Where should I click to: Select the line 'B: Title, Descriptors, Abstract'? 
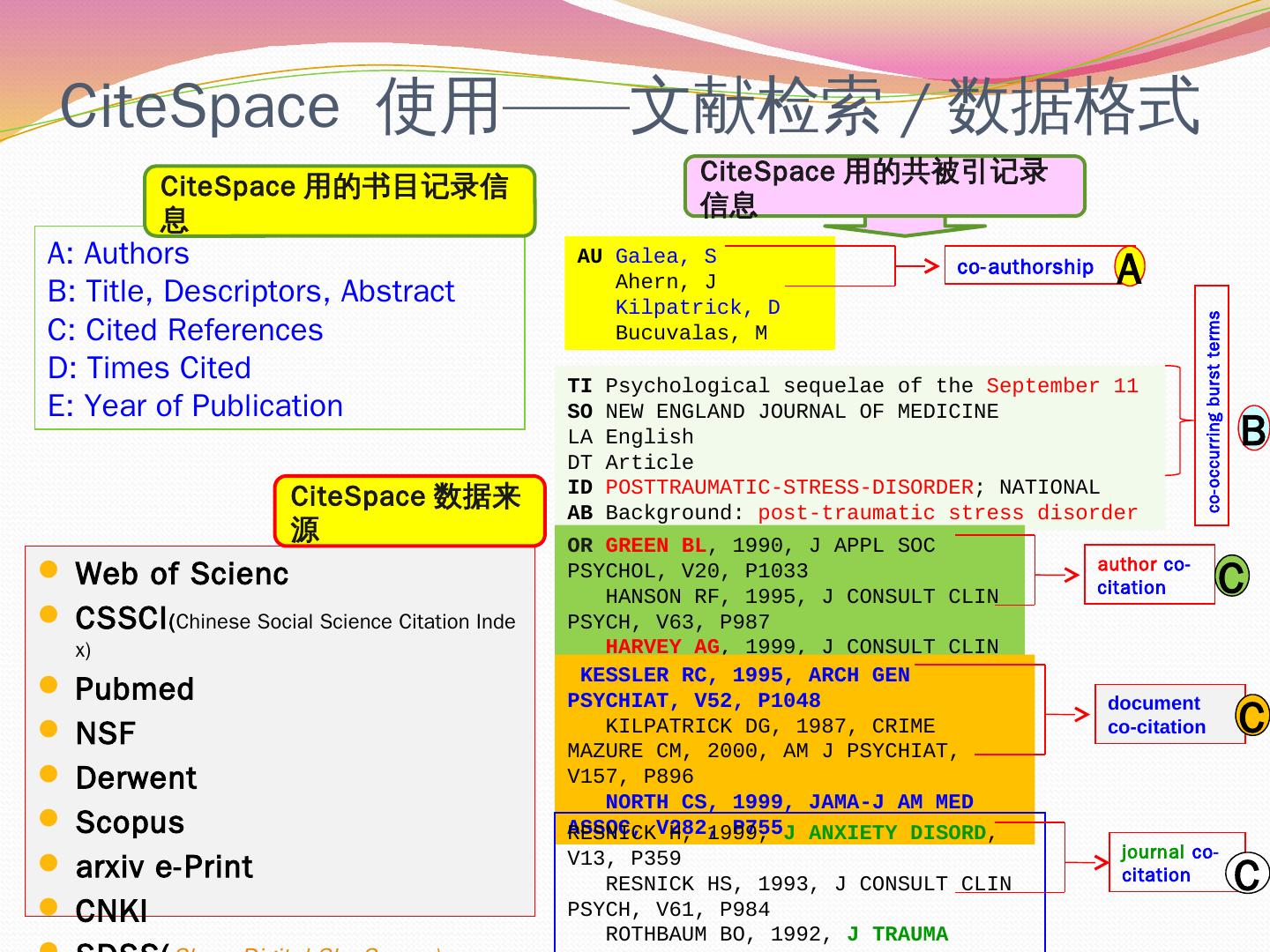tap(251, 292)
